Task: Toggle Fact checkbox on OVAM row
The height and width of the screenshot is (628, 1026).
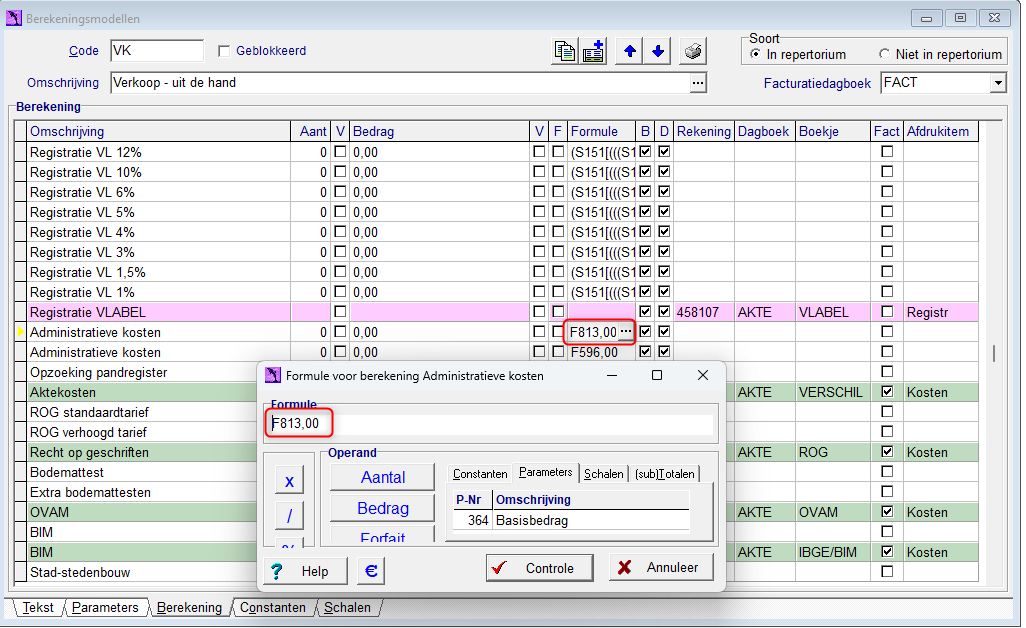Action: pyautogui.click(x=887, y=512)
